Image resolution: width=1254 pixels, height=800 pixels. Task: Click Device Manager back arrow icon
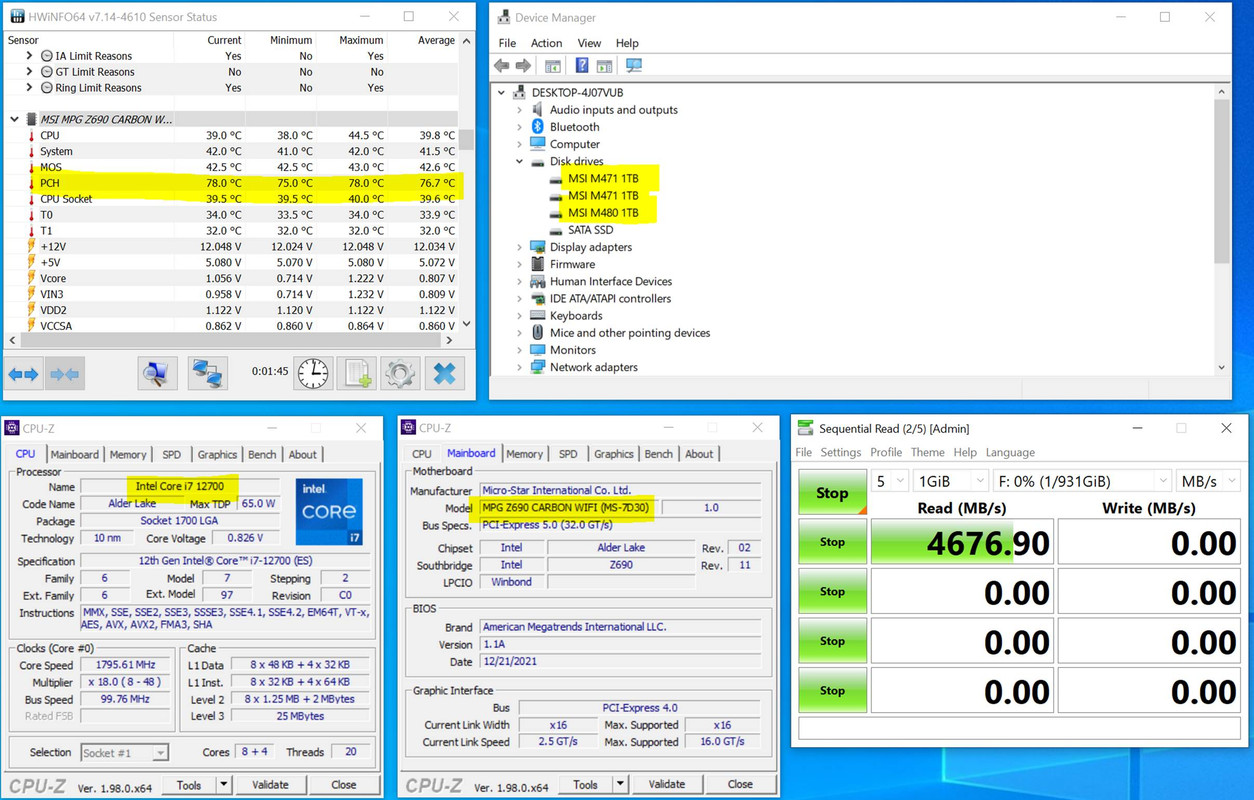[502, 66]
